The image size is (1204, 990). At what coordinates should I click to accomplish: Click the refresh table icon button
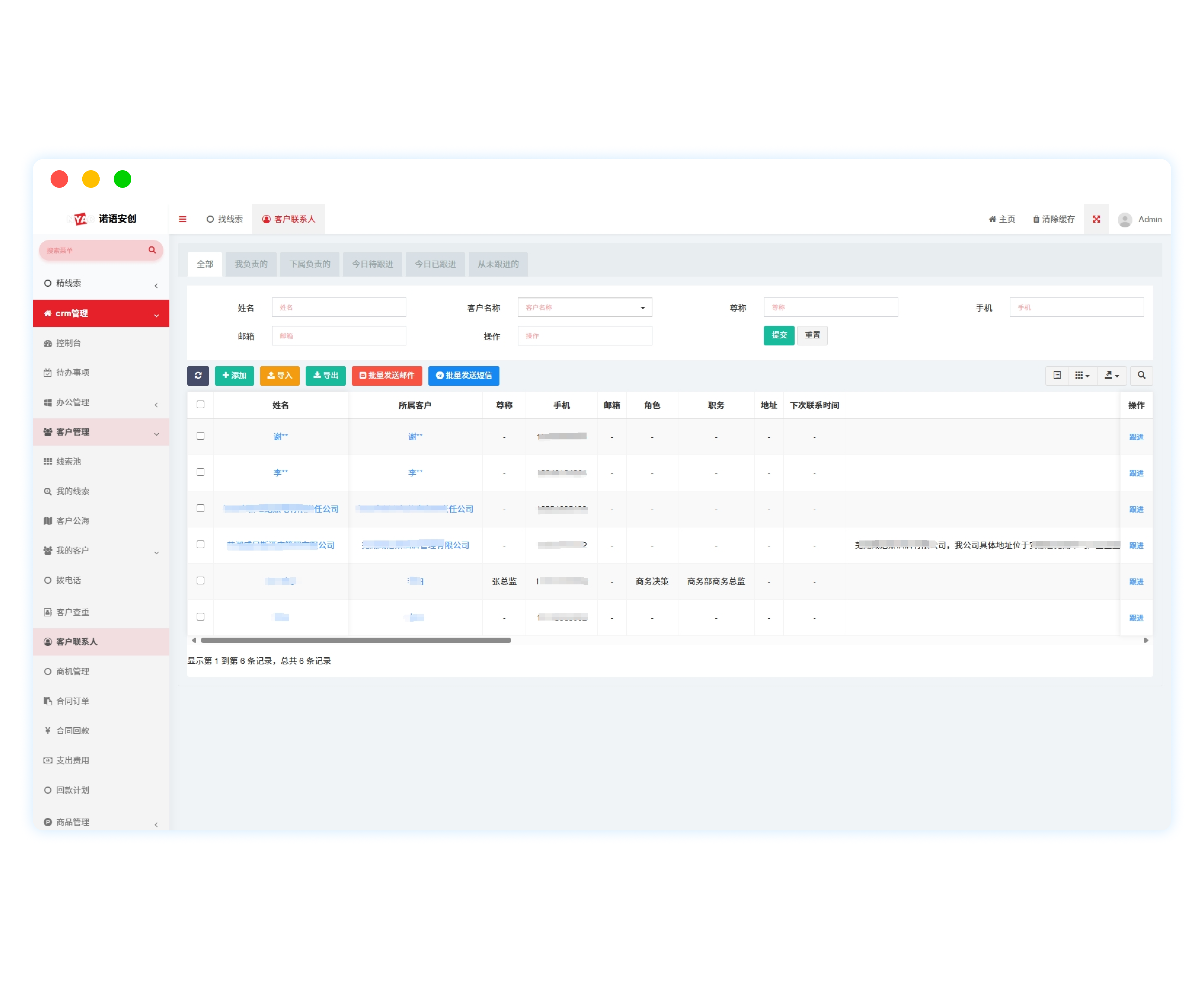tap(198, 375)
